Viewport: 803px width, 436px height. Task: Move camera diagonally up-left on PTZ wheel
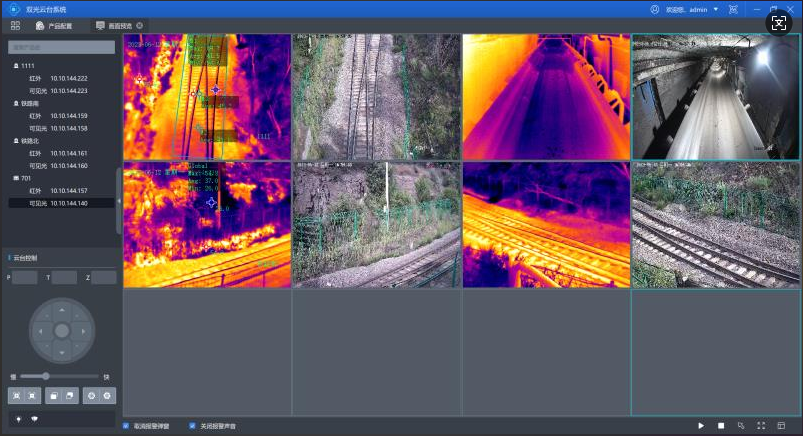[x=47, y=316]
